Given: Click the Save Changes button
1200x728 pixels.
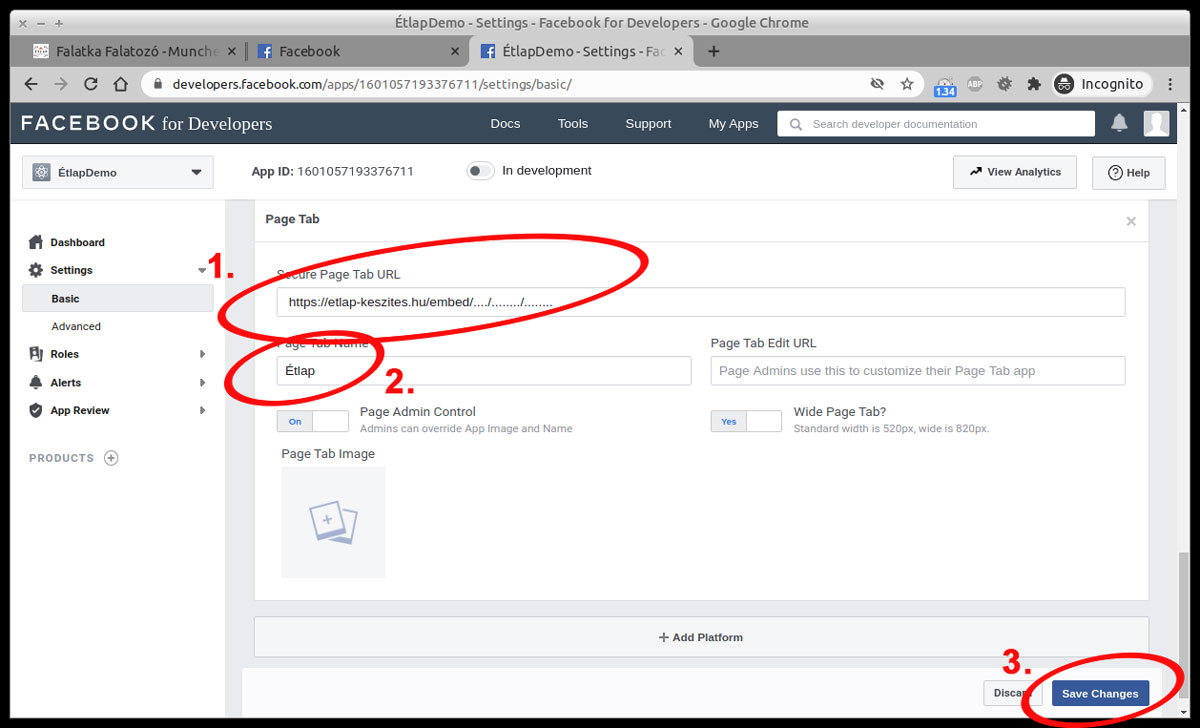Looking at the screenshot, I should (1100, 693).
